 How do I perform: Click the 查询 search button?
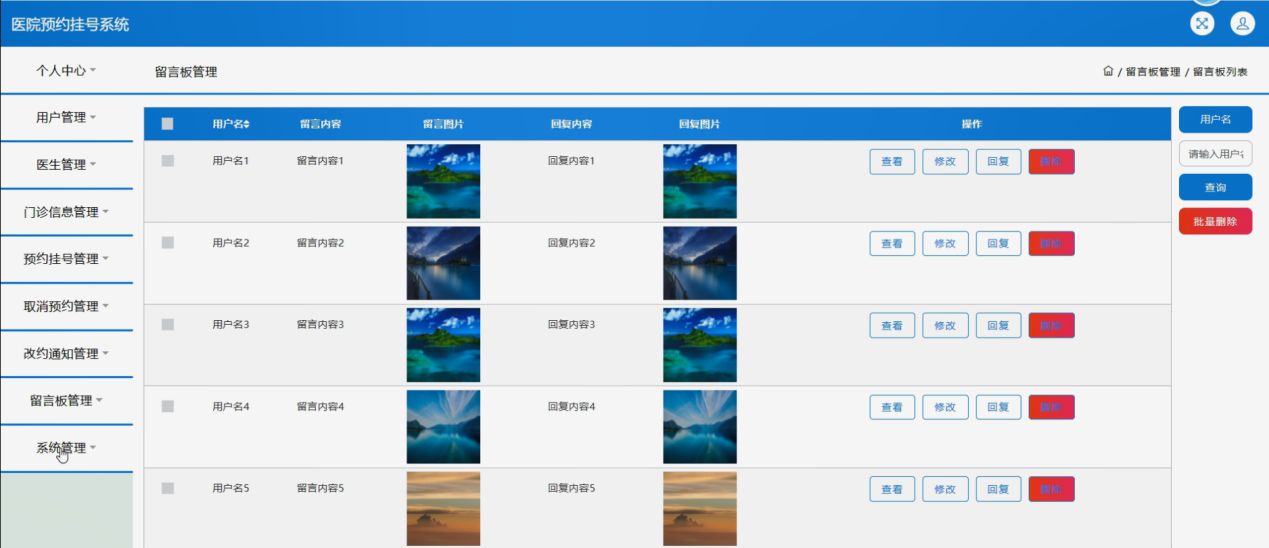(1215, 188)
